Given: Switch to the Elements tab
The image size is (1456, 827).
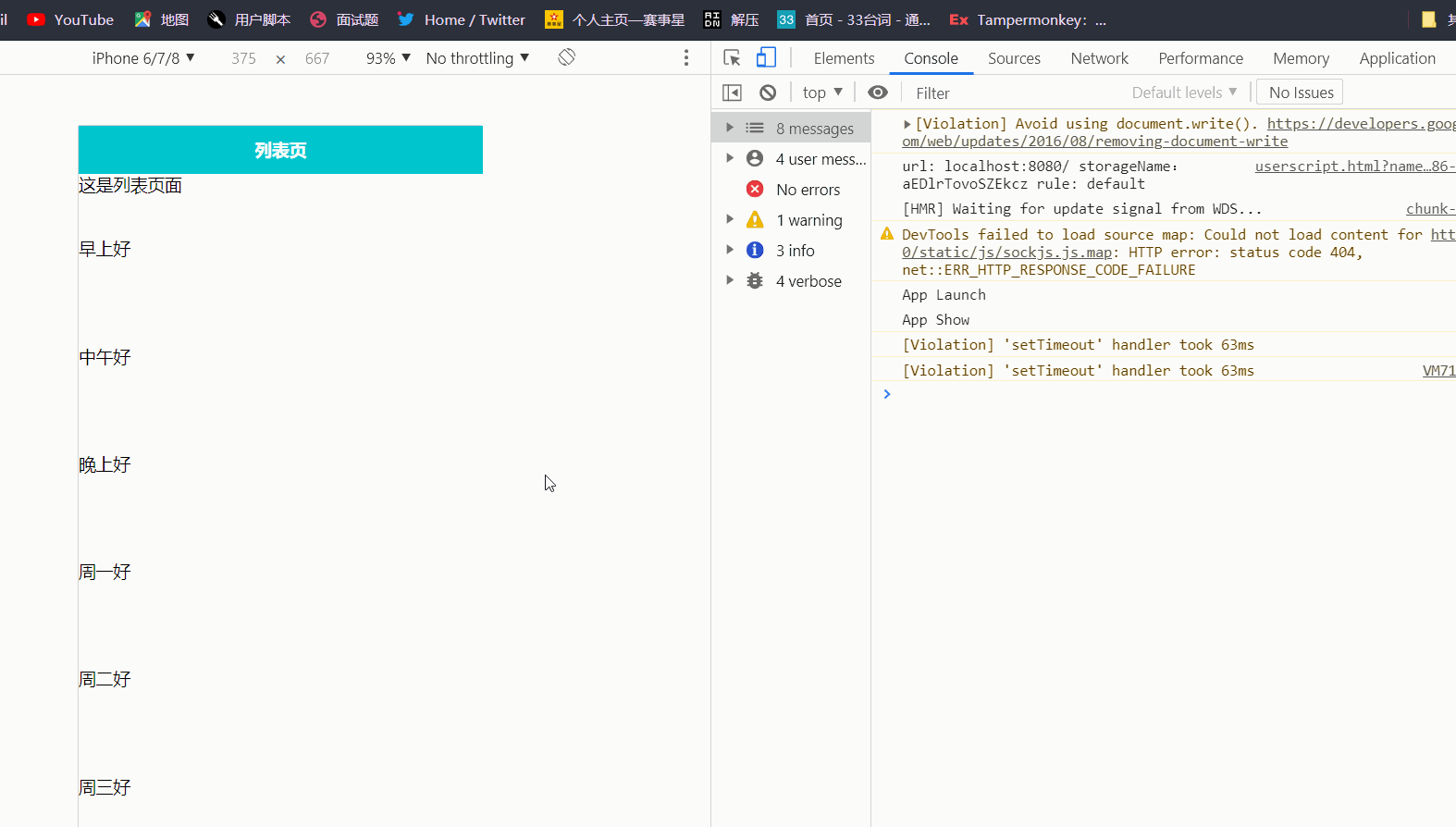Looking at the screenshot, I should pos(844,58).
